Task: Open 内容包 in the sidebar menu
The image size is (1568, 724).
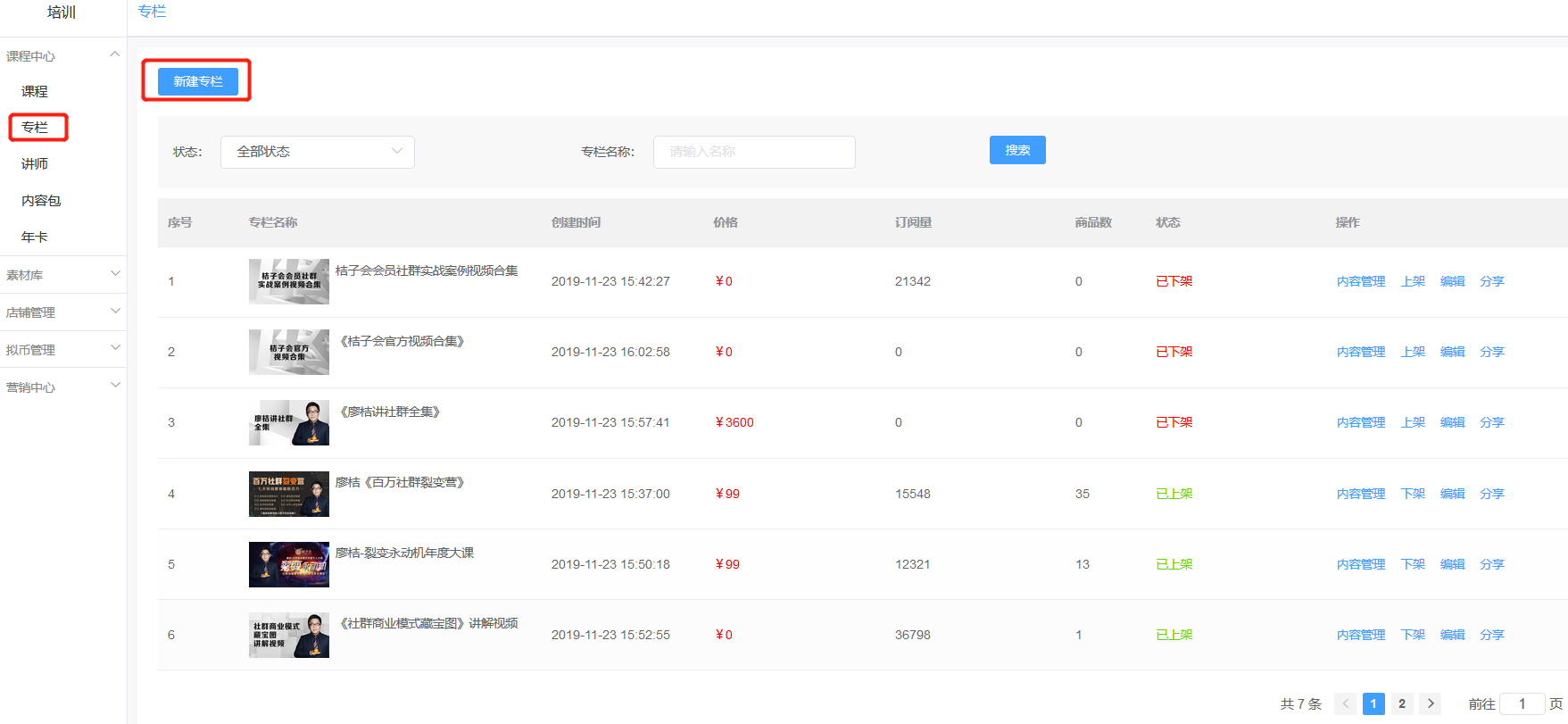Action: click(41, 201)
